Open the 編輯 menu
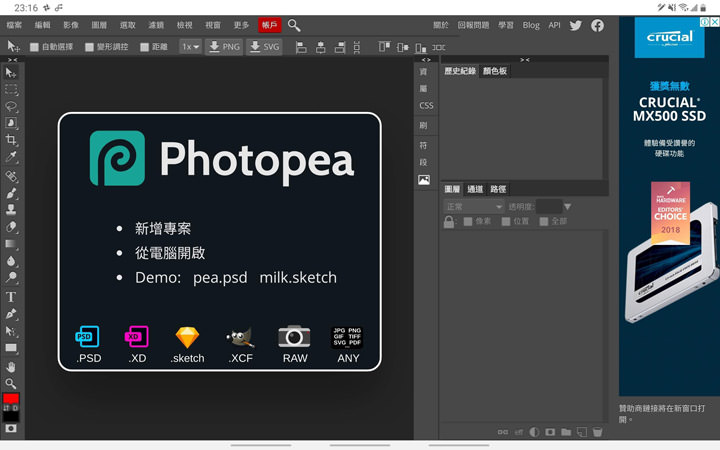 pos(43,25)
